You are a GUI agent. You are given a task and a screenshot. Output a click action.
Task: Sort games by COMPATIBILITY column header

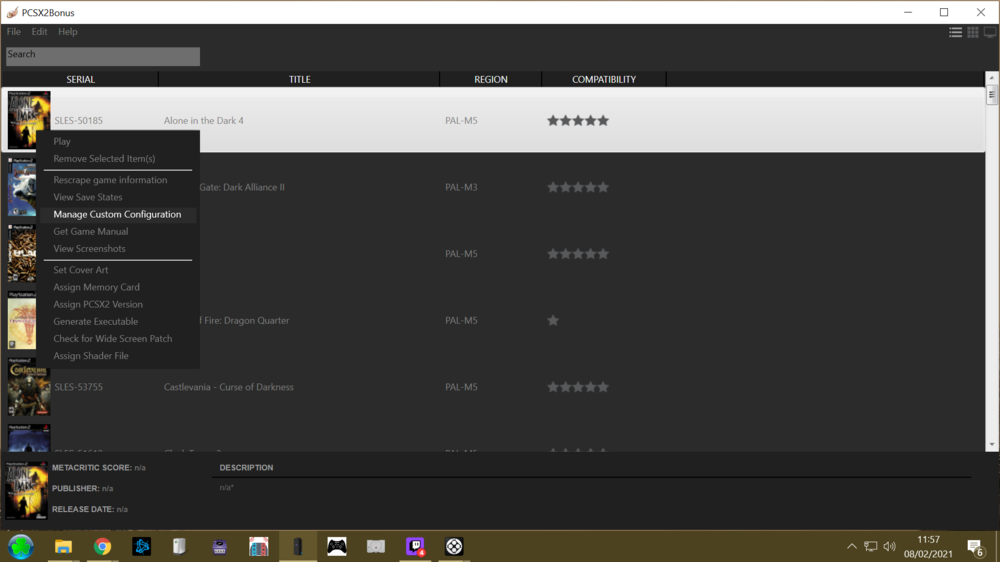pyautogui.click(x=603, y=79)
